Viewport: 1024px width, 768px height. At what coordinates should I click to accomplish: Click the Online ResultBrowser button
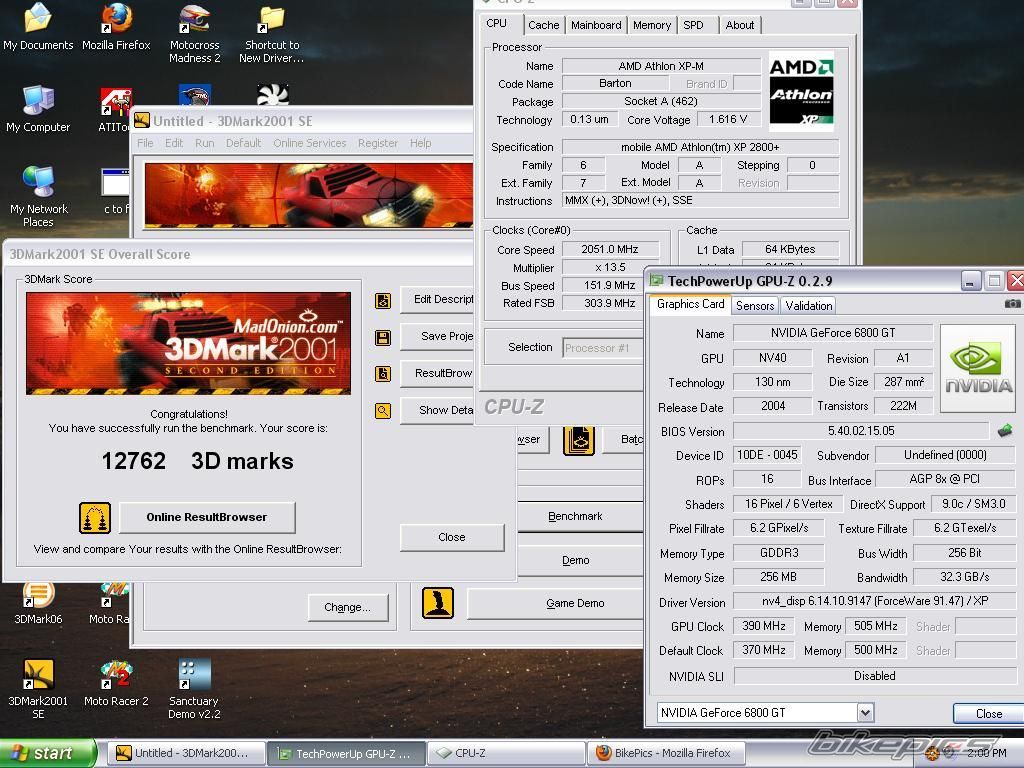coord(207,517)
